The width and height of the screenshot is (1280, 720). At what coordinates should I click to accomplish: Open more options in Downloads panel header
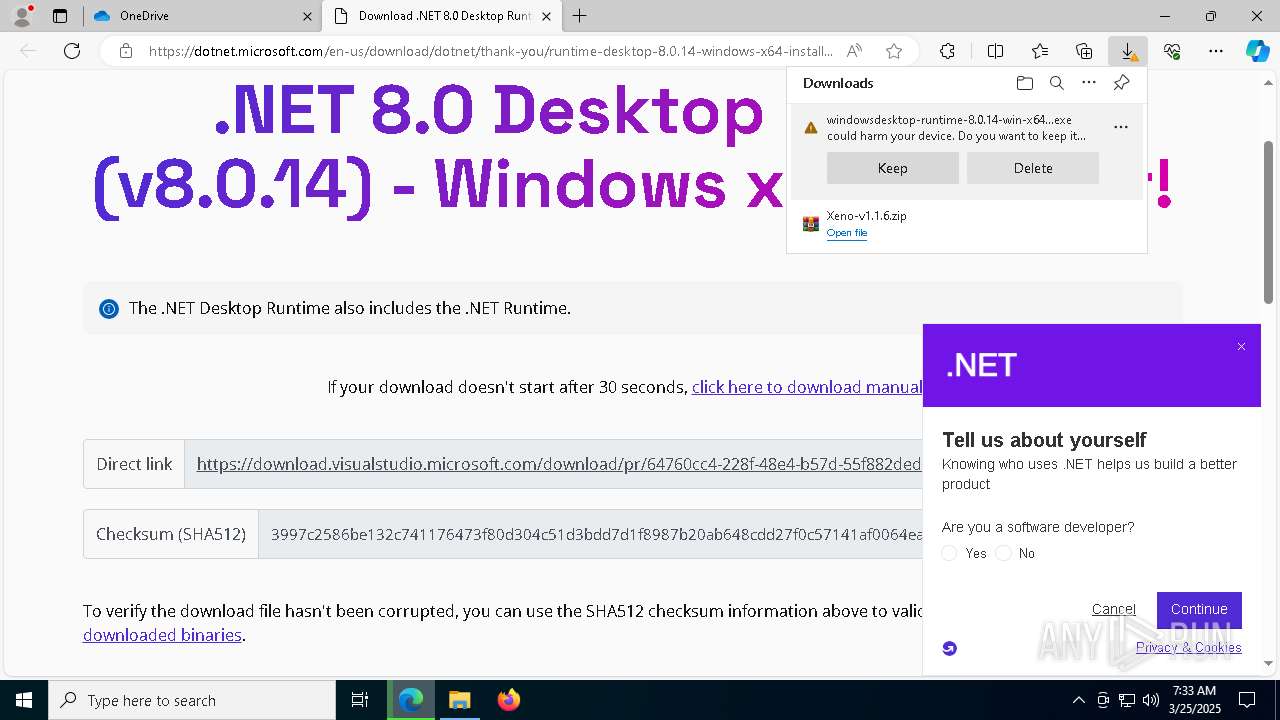1089,83
